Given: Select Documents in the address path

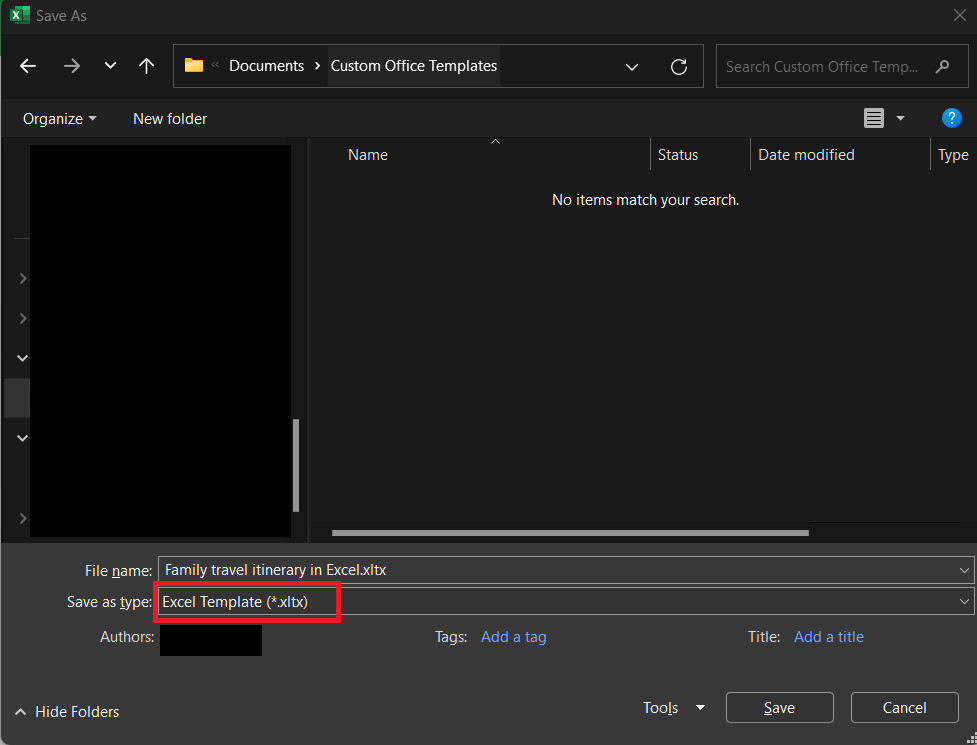Looking at the screenshot, I should 267,66.
